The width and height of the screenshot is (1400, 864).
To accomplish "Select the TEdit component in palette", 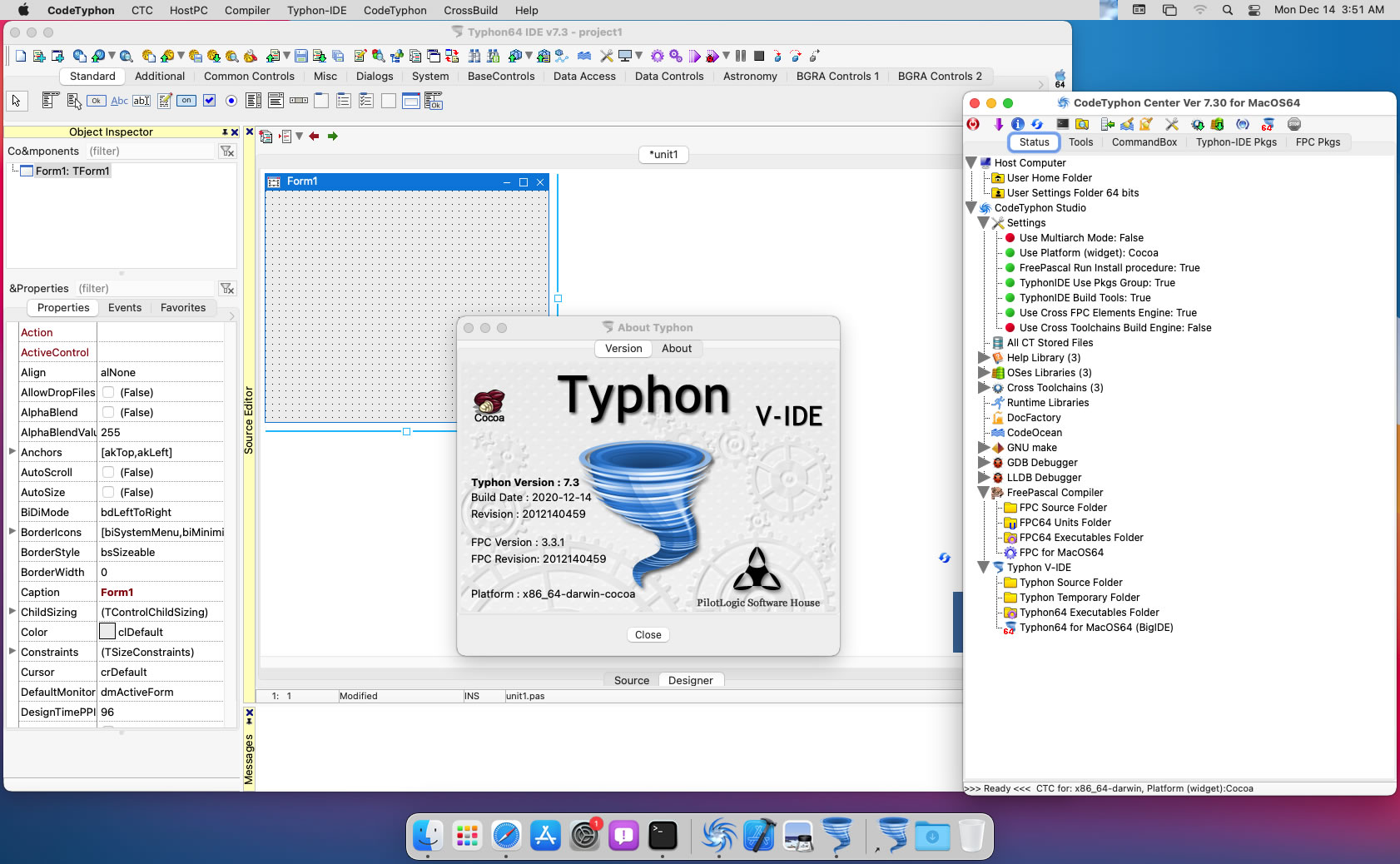I will click(x=141, y=101).
